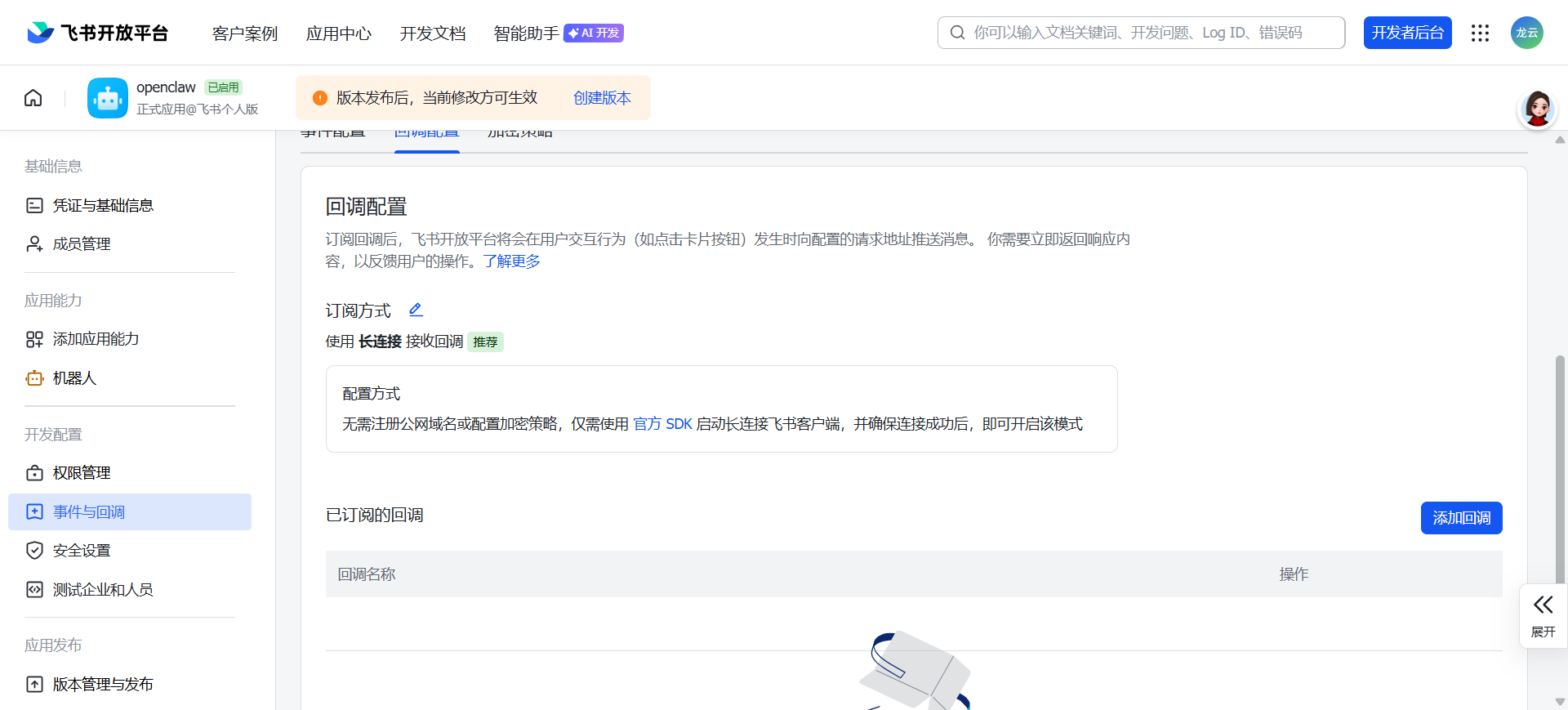Open 安全设置 in the sidebar

click(82, 551)
